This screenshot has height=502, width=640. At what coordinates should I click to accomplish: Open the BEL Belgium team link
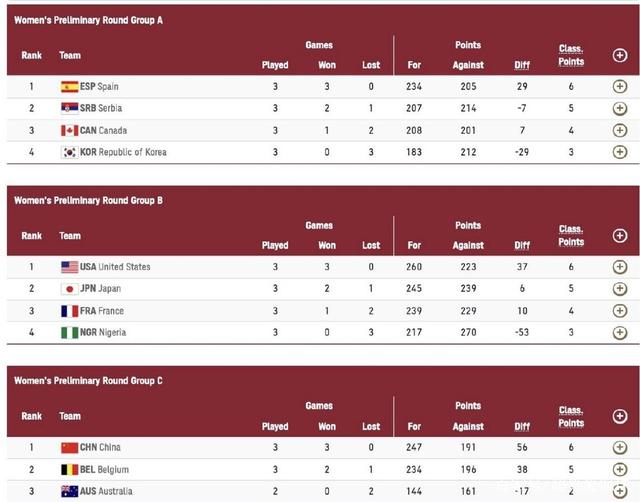tap(108, 470)
